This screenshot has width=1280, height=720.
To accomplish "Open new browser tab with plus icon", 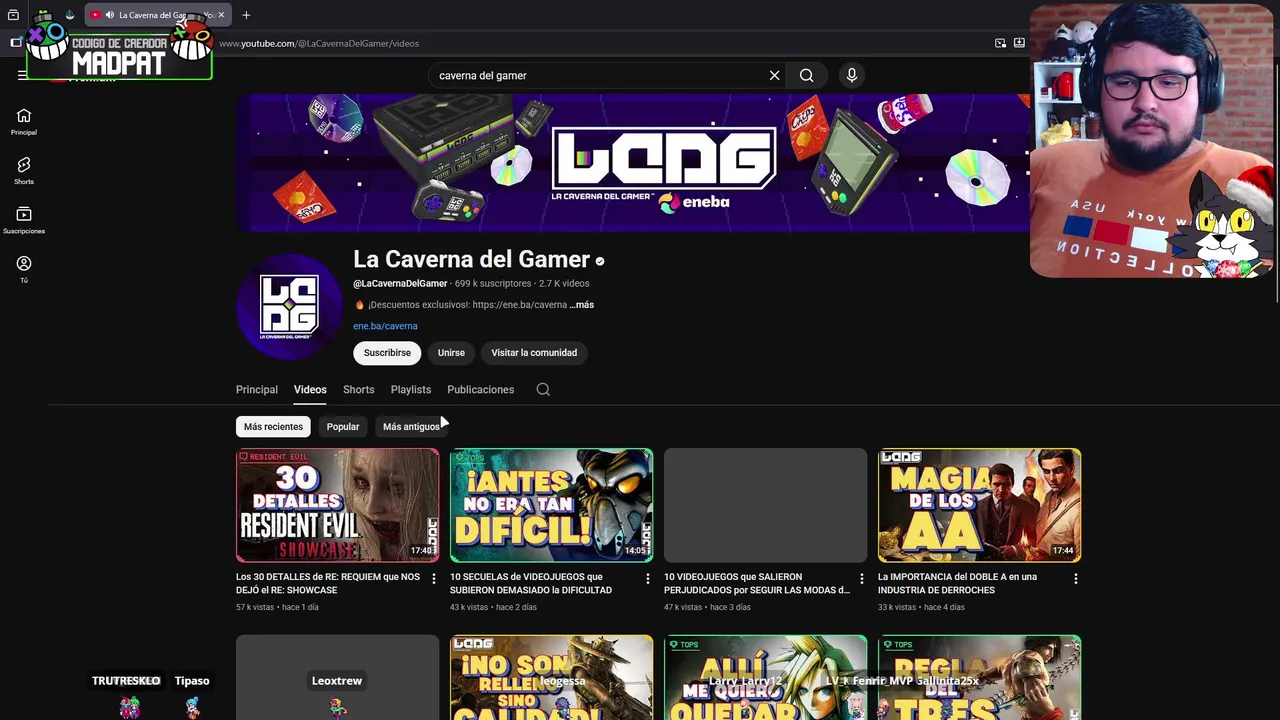I will coord(246,15).
